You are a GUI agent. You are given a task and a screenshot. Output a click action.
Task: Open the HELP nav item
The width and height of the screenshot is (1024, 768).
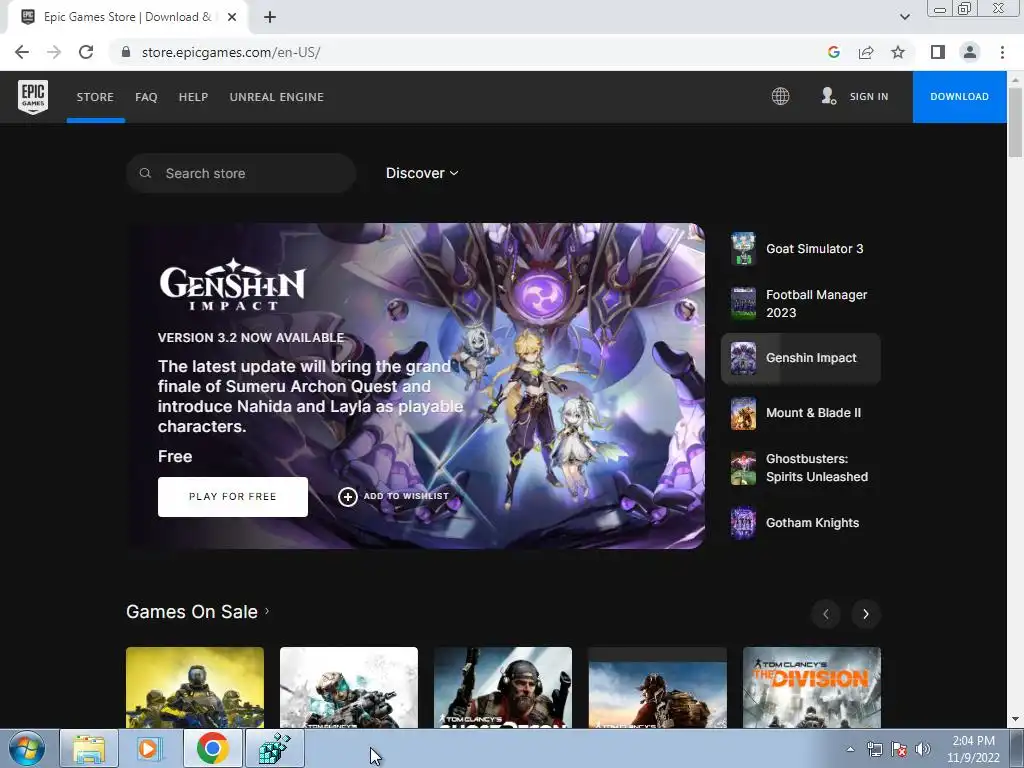[x=193, y=97]
